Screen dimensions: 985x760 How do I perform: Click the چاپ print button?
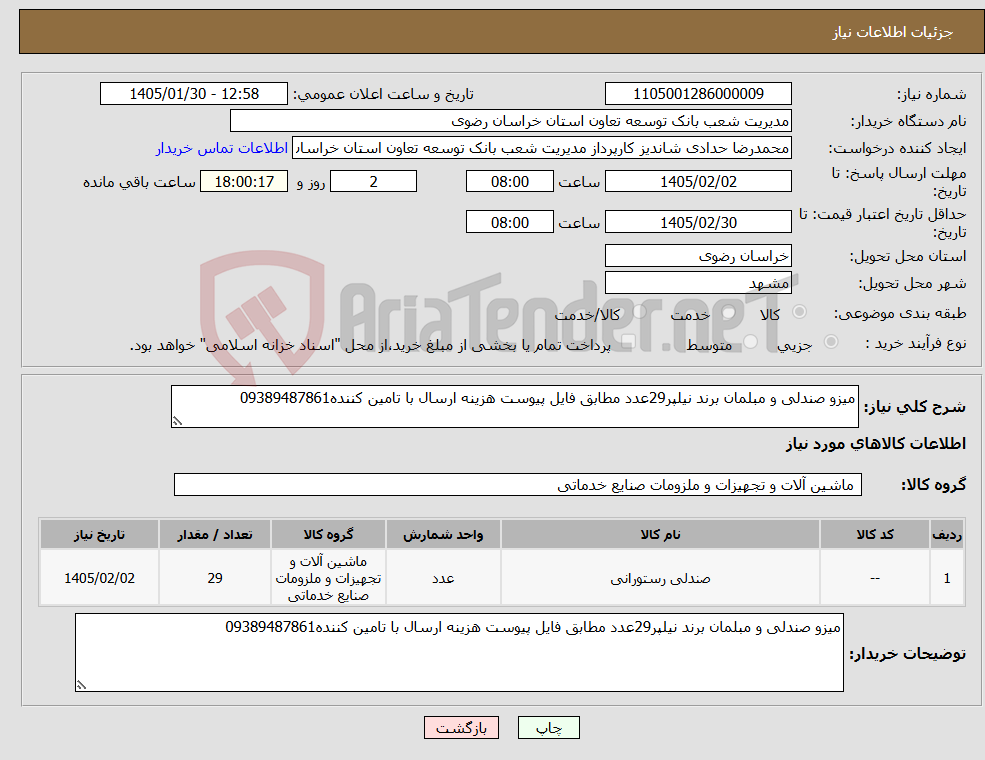point(548,727)
